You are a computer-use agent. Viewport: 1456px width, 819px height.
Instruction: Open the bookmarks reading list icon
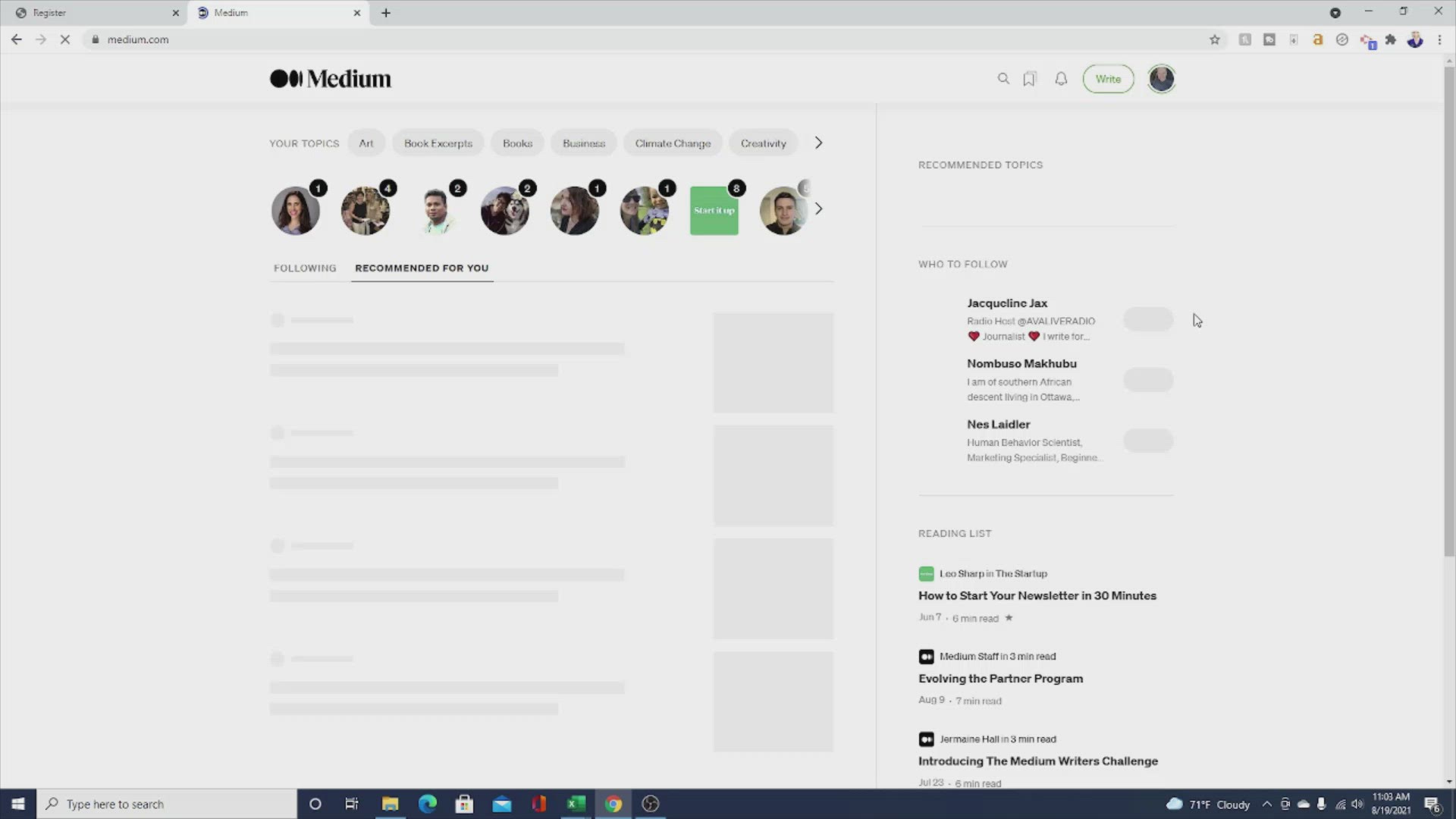click(1029, 79)
